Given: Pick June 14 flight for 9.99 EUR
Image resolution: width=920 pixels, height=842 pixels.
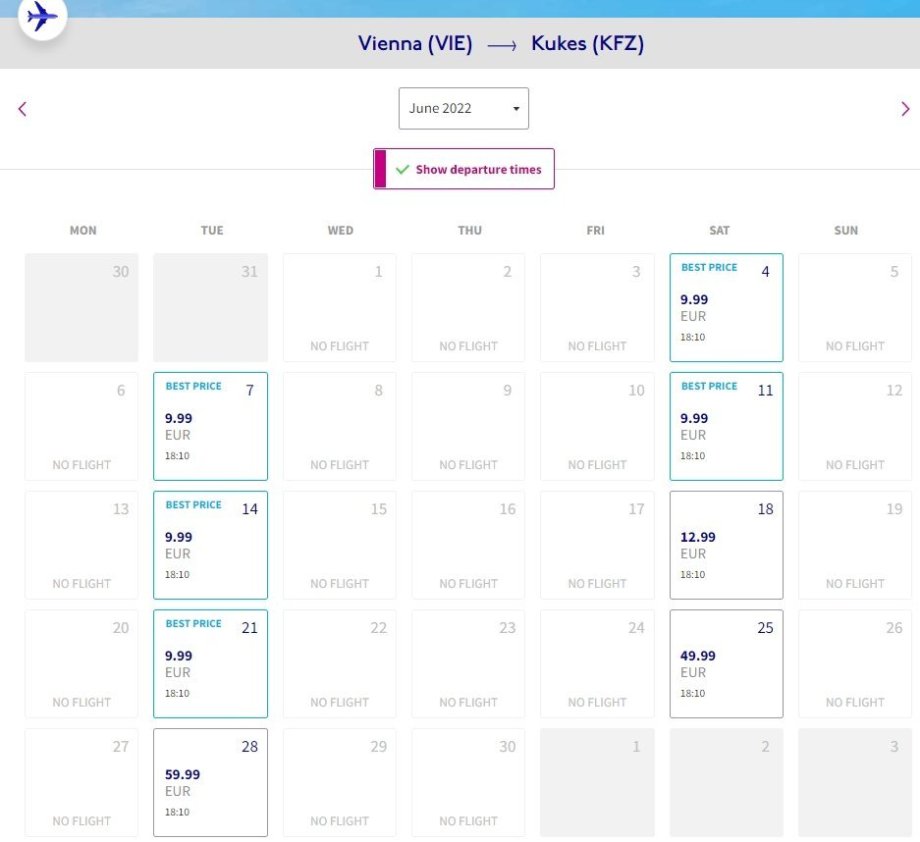Looking at the screenshot, I should point(210,545).
